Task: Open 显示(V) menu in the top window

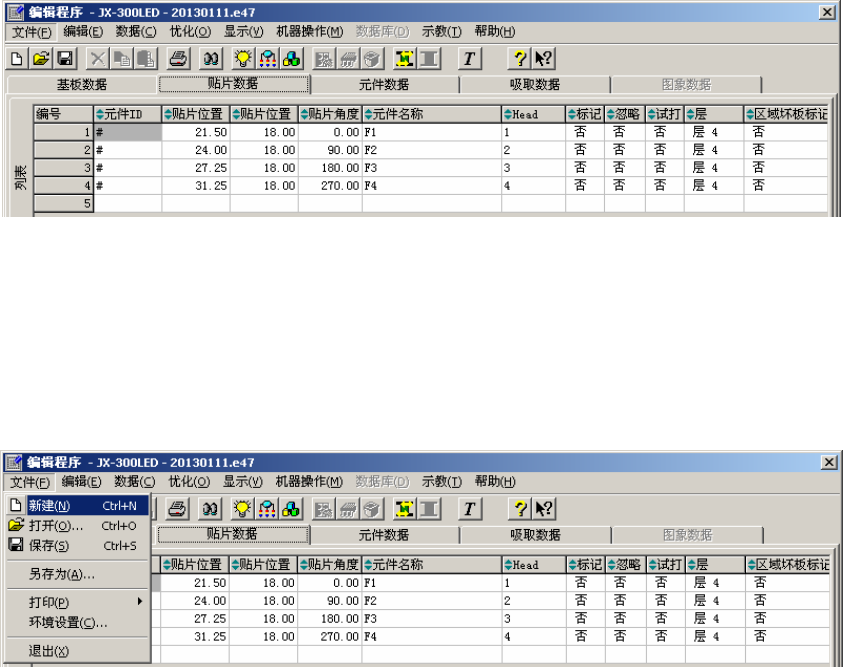Action: [x=244, y=32]
